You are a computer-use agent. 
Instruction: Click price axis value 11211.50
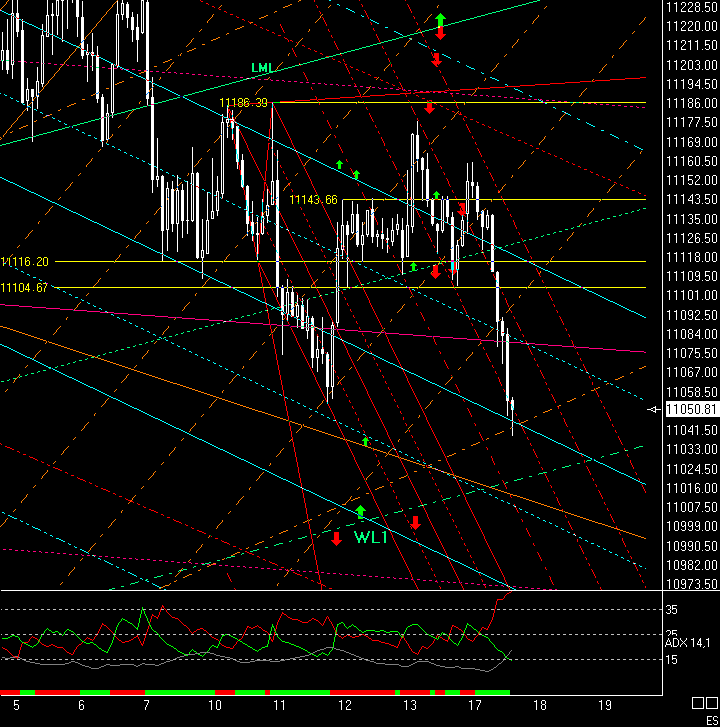click(x=691, y=45)
